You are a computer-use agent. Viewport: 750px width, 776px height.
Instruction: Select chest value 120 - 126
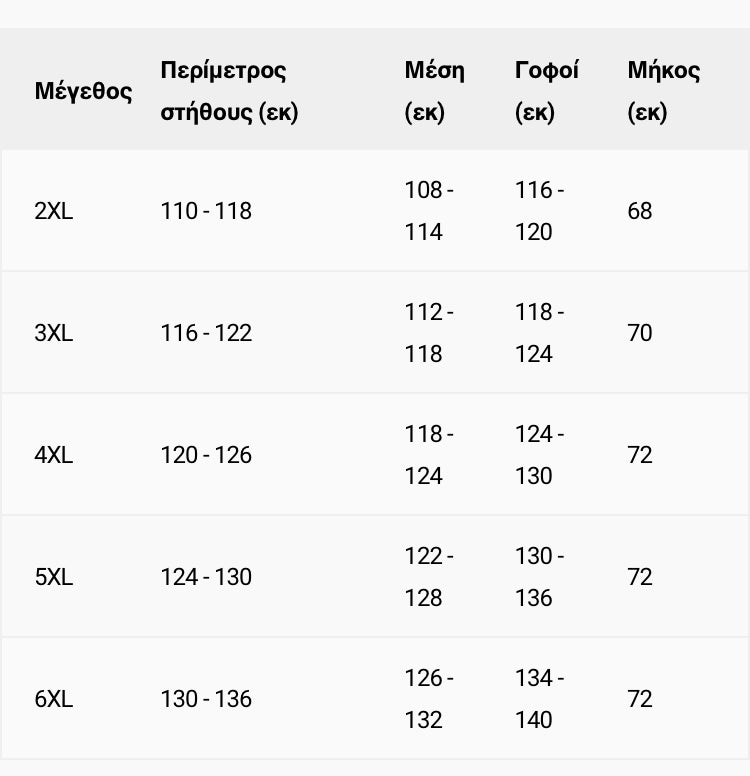pos(206,455)
